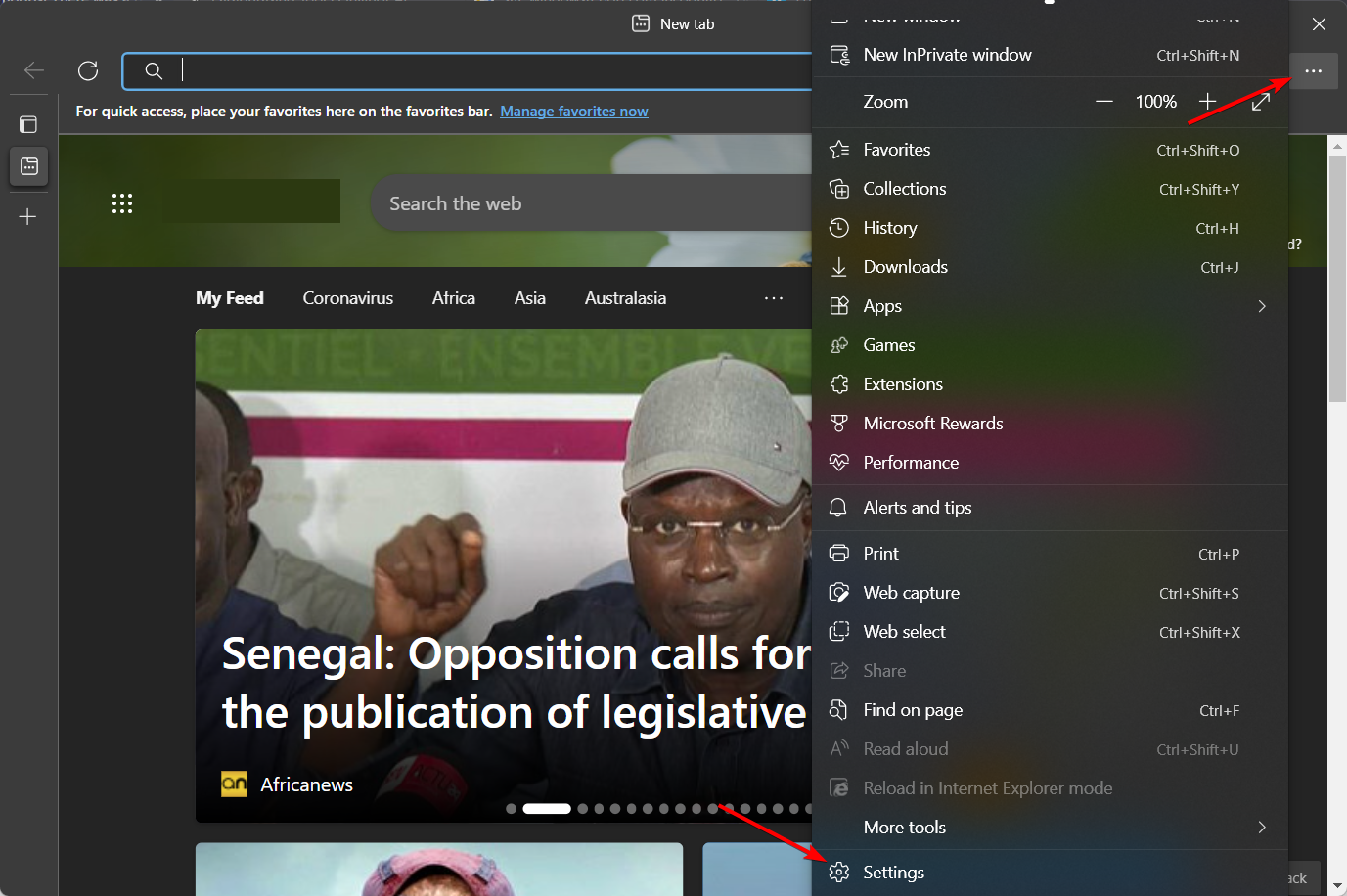The height and width of the screenshot is (896, 1347).
Task: Enter full screen with the zoom expand icon
Action: (1261, 102)
